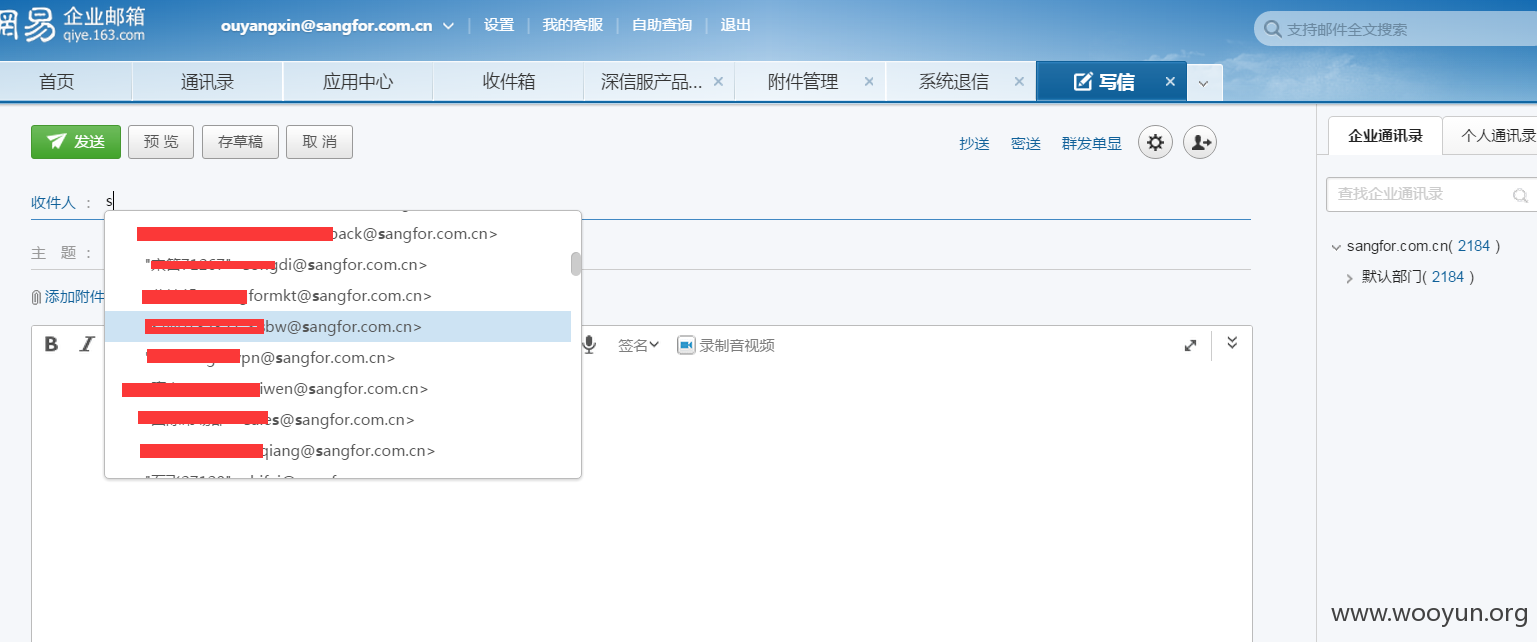Click into the recipient input field
The image size is (1537, 642).
coord(677,202)
